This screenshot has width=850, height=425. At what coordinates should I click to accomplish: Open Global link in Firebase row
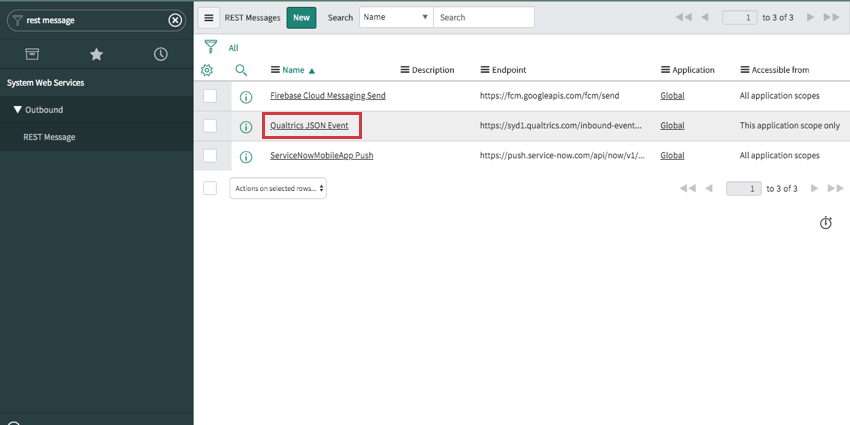(x=672, y=96)
